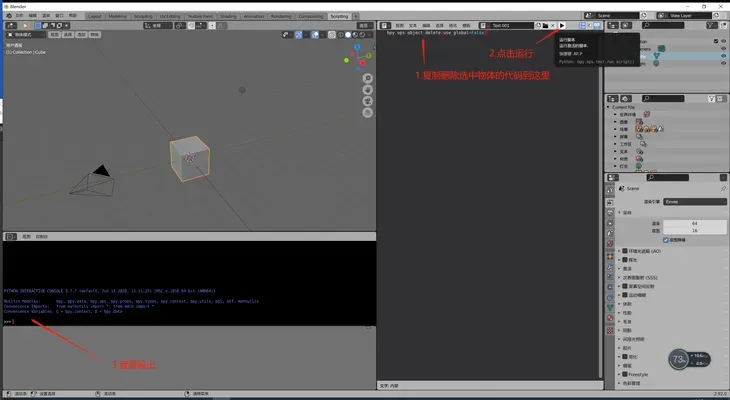This screenshot has width=730, height=400.
Task: Click the Blender logo menu
Action: (x=9, y=16)
